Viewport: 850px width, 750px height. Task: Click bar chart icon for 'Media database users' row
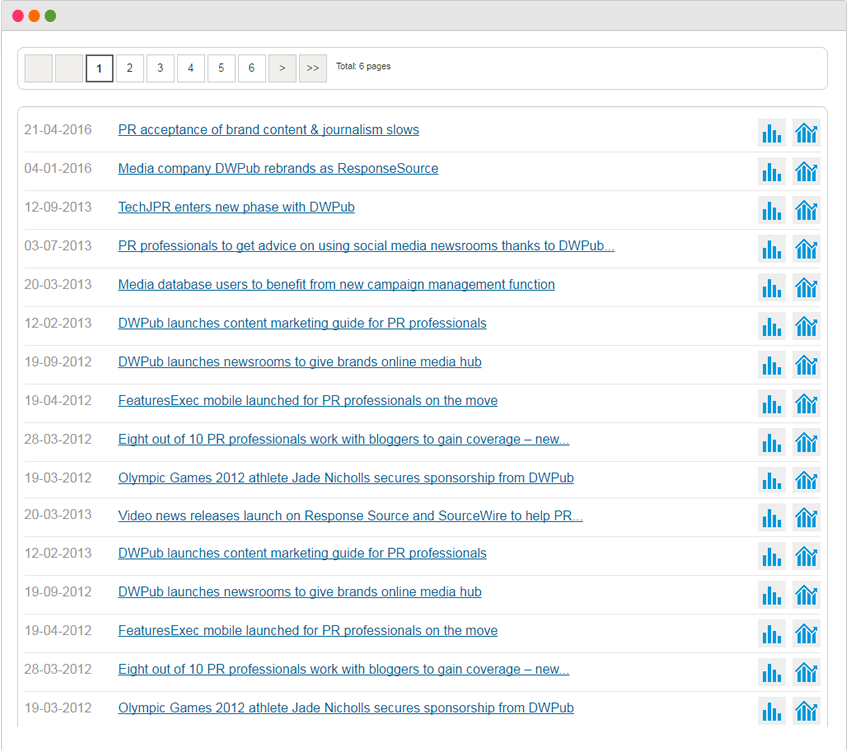coord(771,288)
